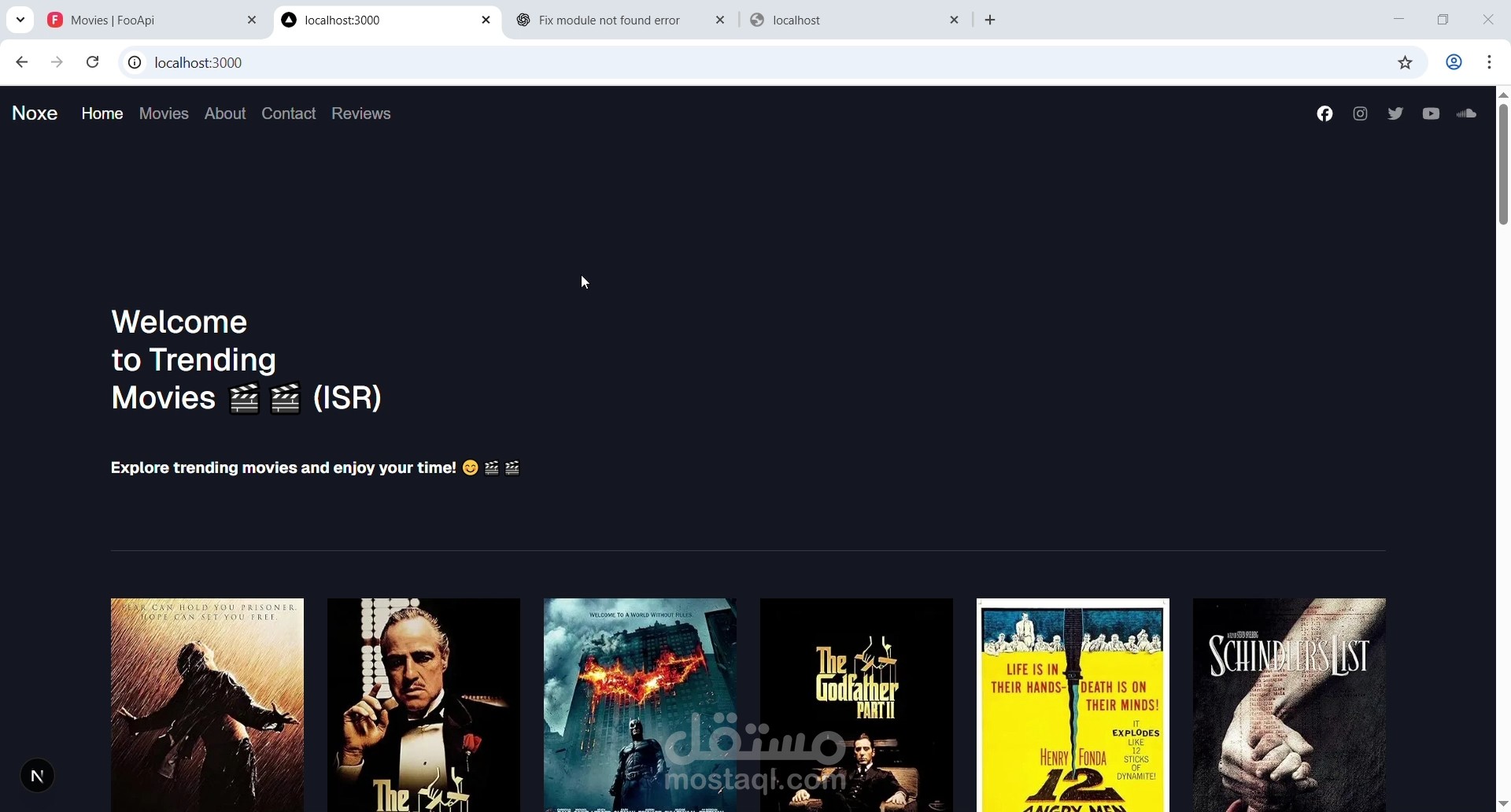Viewport: 1511px width, 812px height.
Task: Click the Next.js dev indicator badge
Action: [37, 777]
